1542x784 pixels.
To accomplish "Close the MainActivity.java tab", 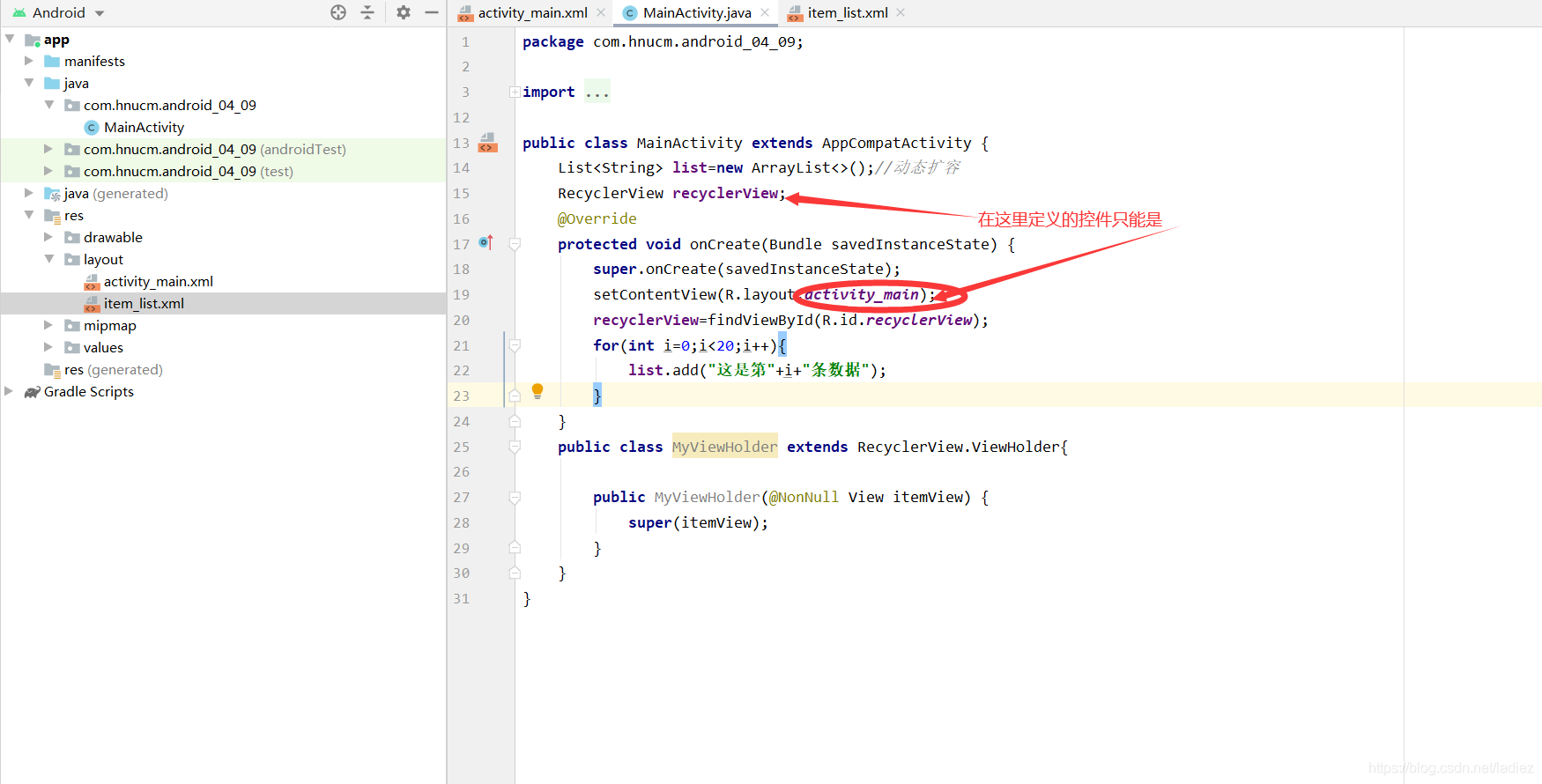I will (765, 12).
